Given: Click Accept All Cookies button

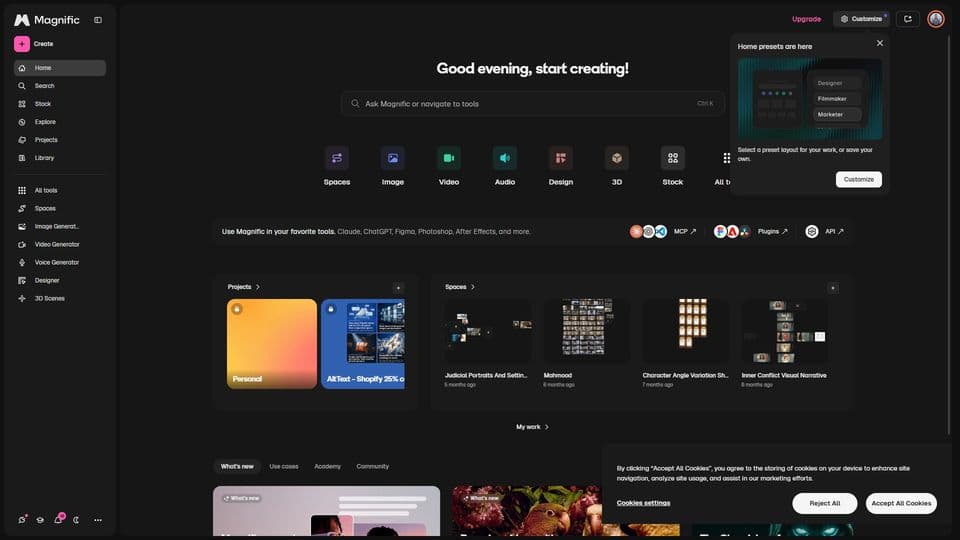Looking at the screenshot, I should (901, 503).
